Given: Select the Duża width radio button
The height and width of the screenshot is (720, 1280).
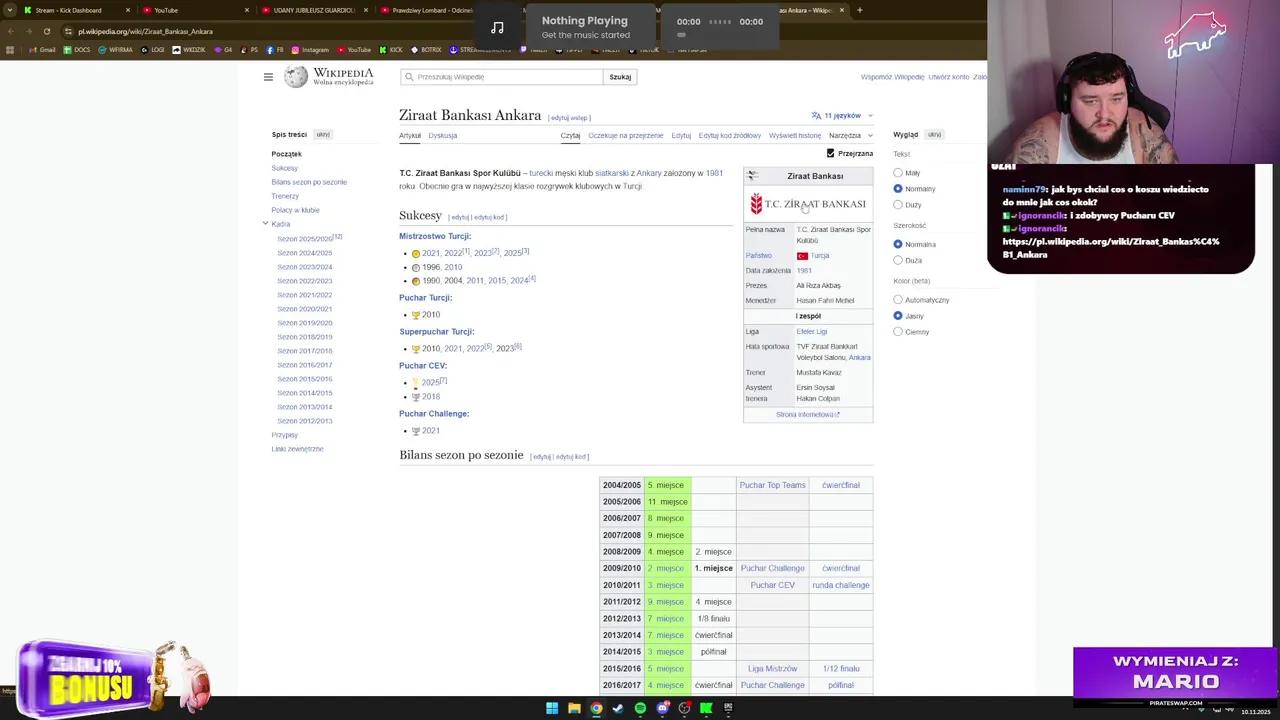Looking at the screenshot, I should (x=898, y=260).
